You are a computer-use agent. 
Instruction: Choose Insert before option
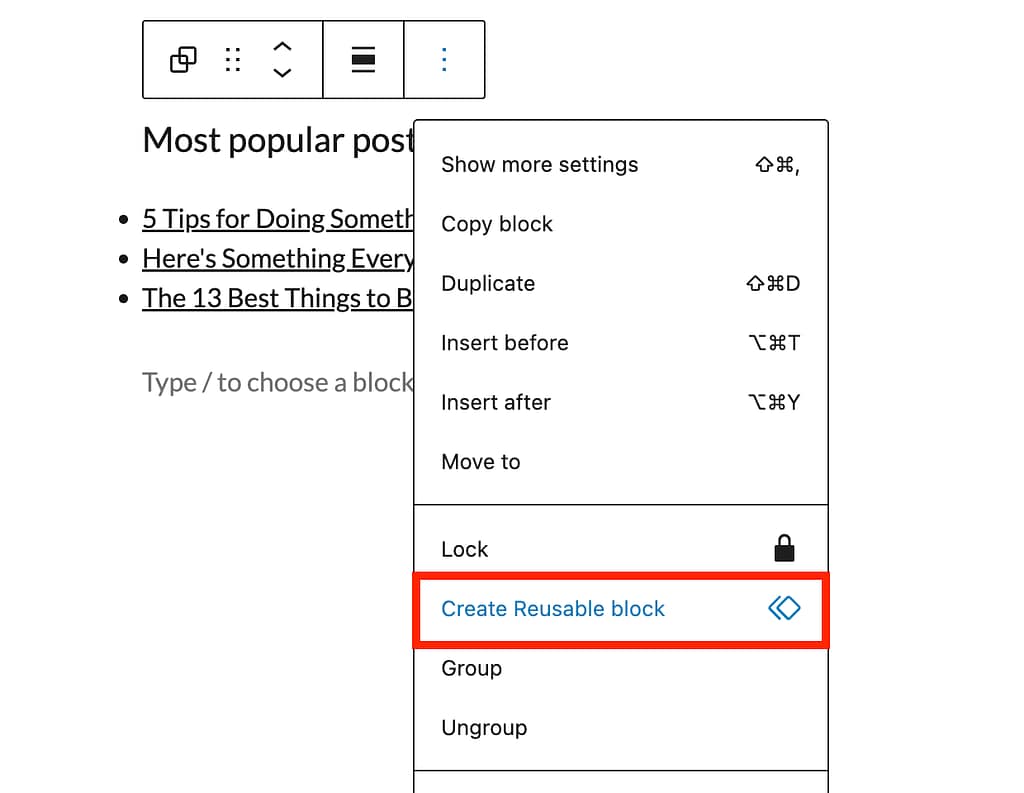tap(504, 343)
